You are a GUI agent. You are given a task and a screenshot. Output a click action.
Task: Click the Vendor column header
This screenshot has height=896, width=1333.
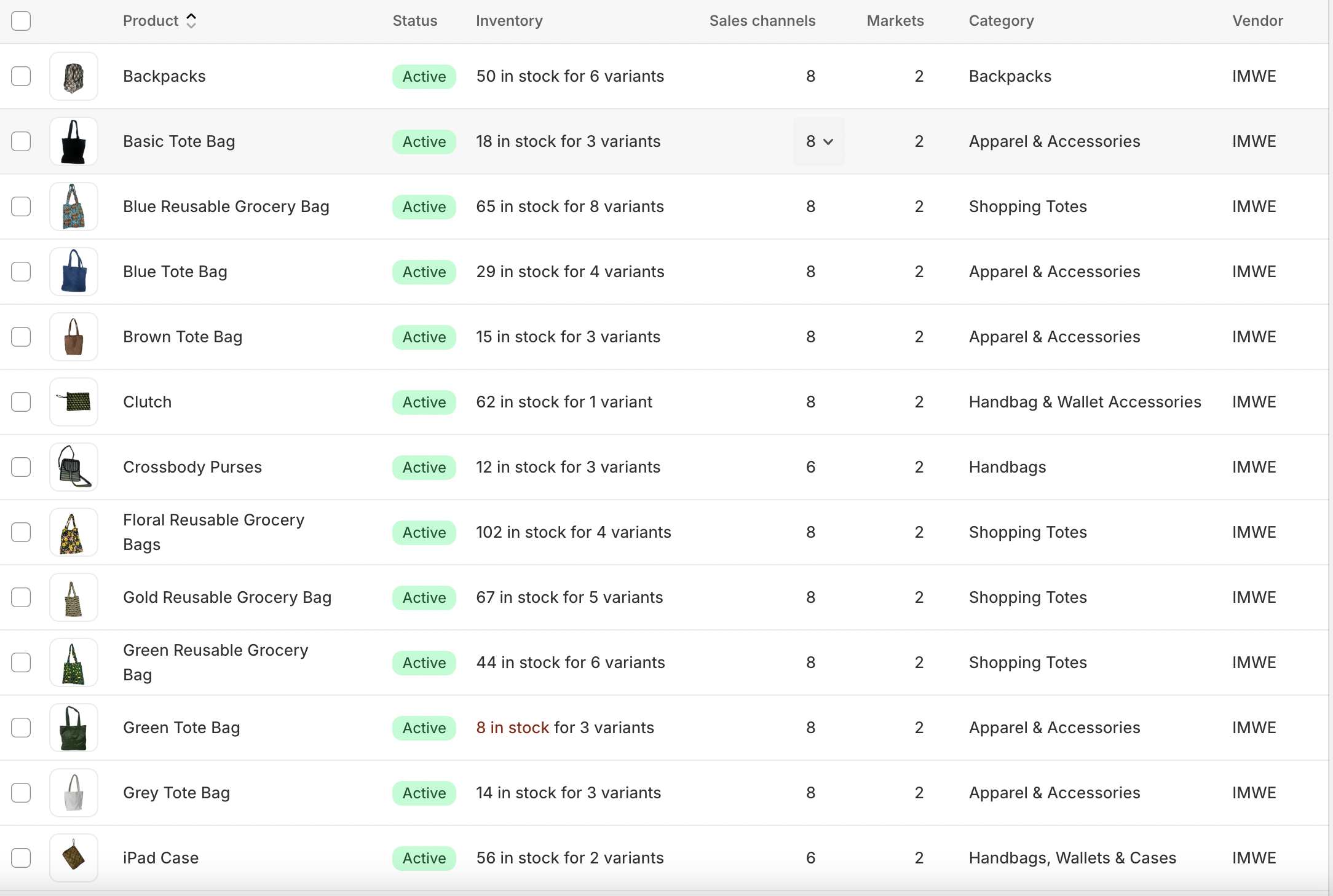pos(1257,21)
